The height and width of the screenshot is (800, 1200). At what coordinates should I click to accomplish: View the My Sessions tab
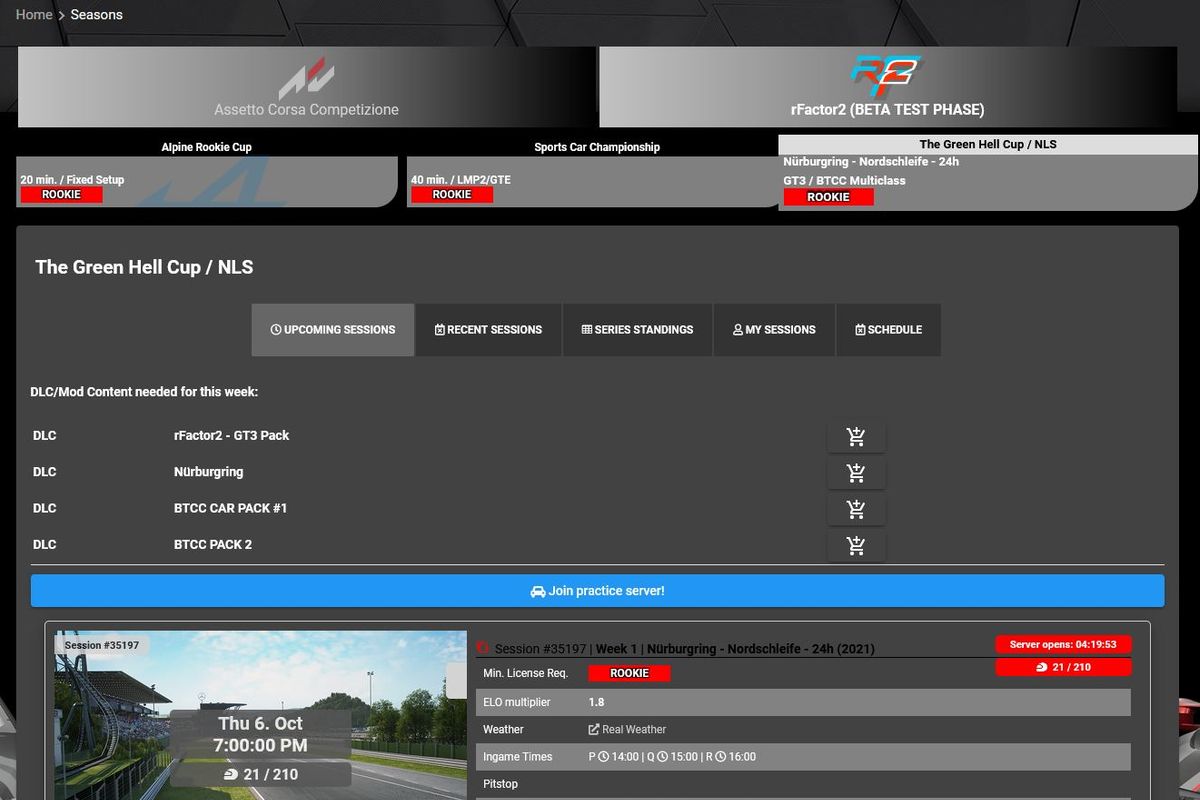pos(773,329)
